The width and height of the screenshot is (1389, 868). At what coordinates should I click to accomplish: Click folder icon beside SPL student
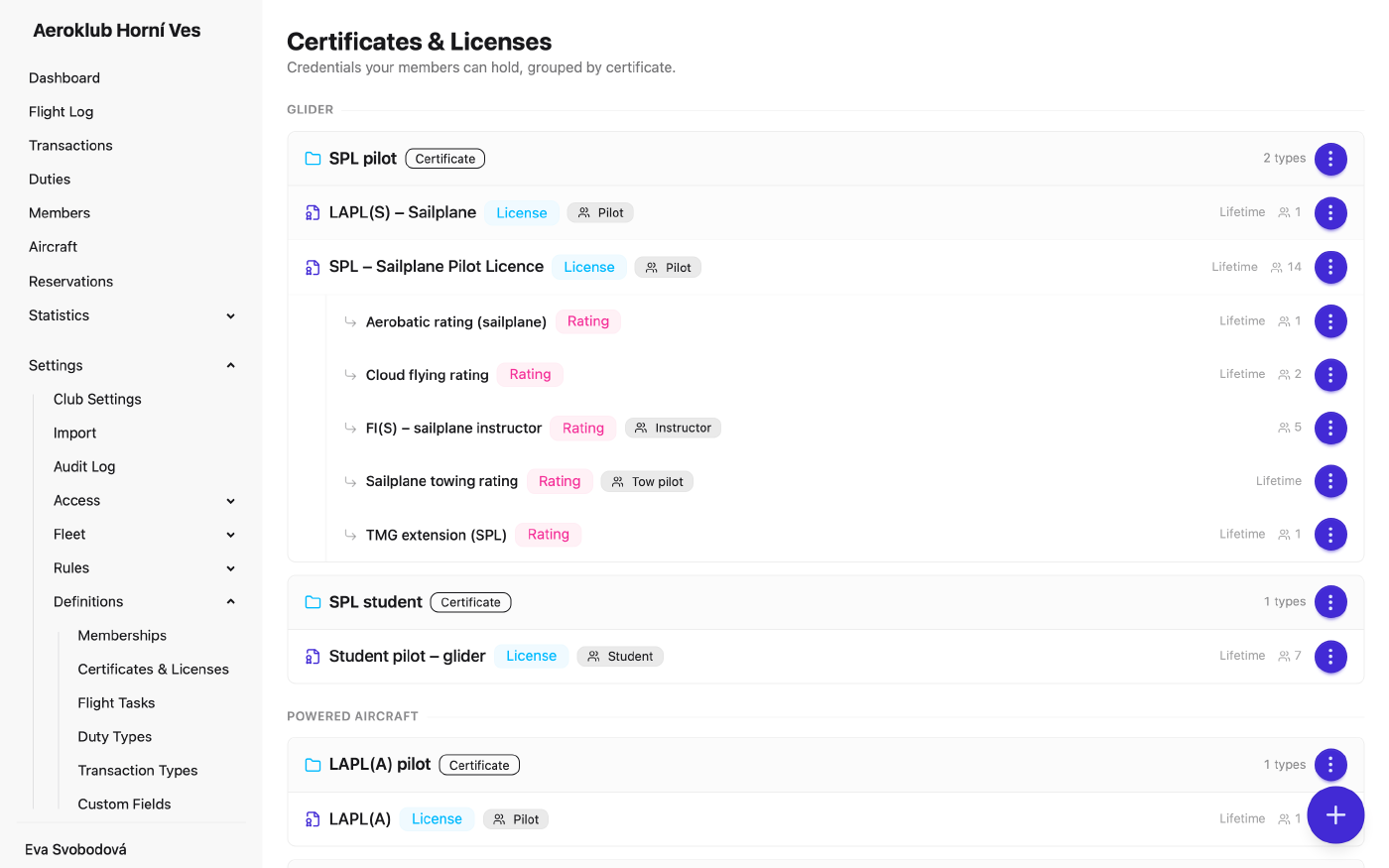(x=313, y=602)
